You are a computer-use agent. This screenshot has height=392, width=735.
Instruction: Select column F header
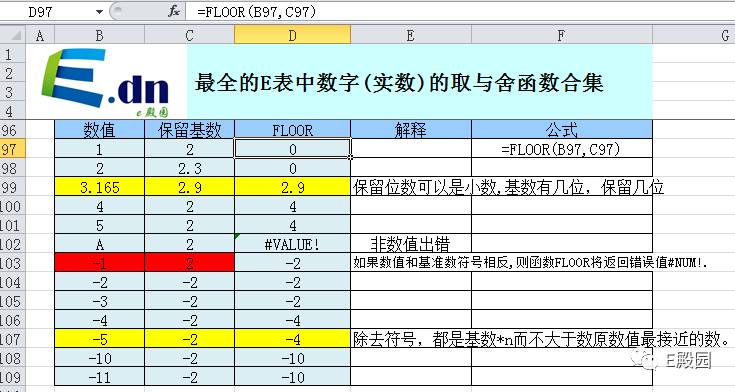[562, 35]
